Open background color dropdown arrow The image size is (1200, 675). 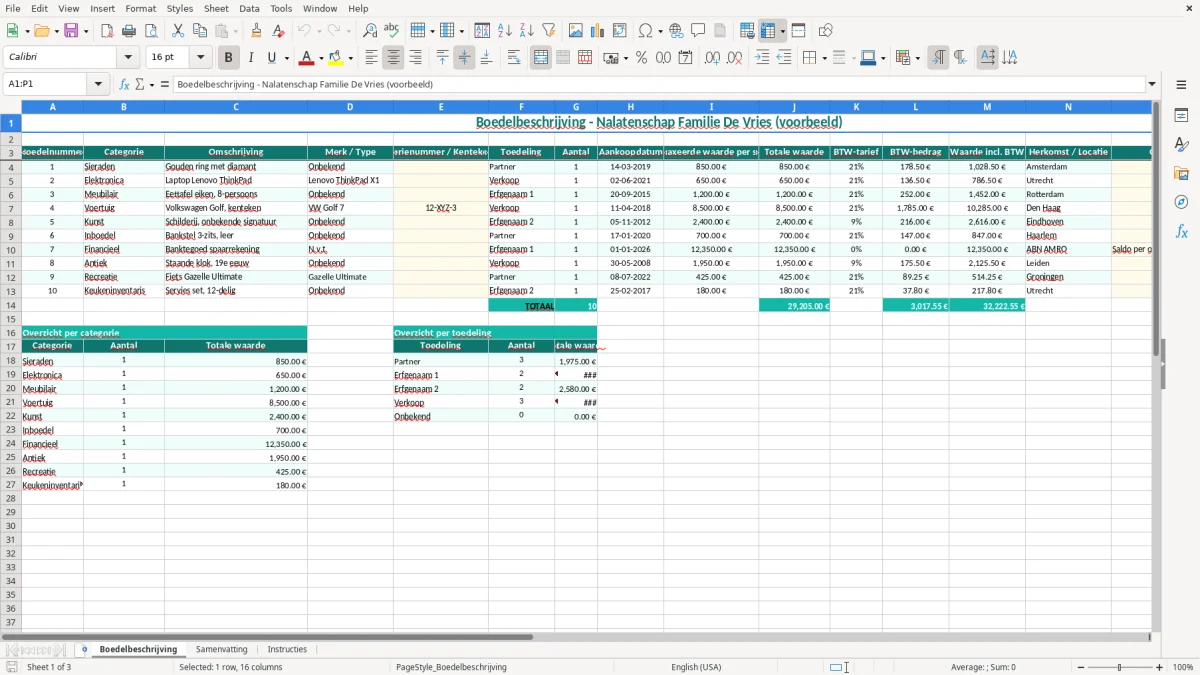pyautogui.click(x=351, y=58)
